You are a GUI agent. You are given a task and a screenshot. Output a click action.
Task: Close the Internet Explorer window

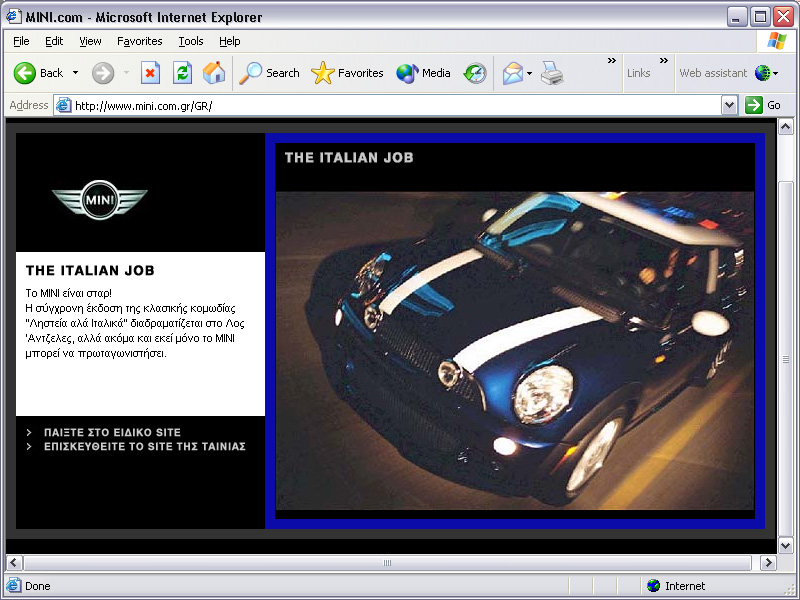click(784, 17)
